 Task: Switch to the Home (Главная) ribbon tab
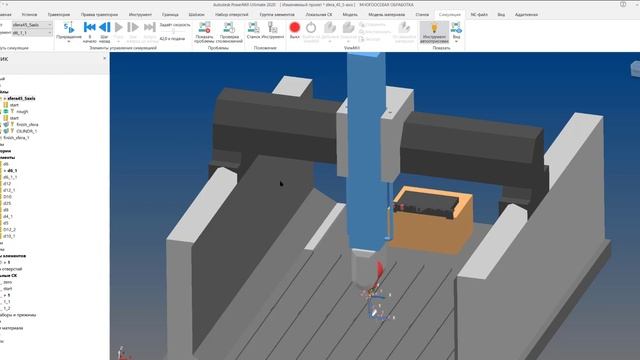[x=5, y=15]
